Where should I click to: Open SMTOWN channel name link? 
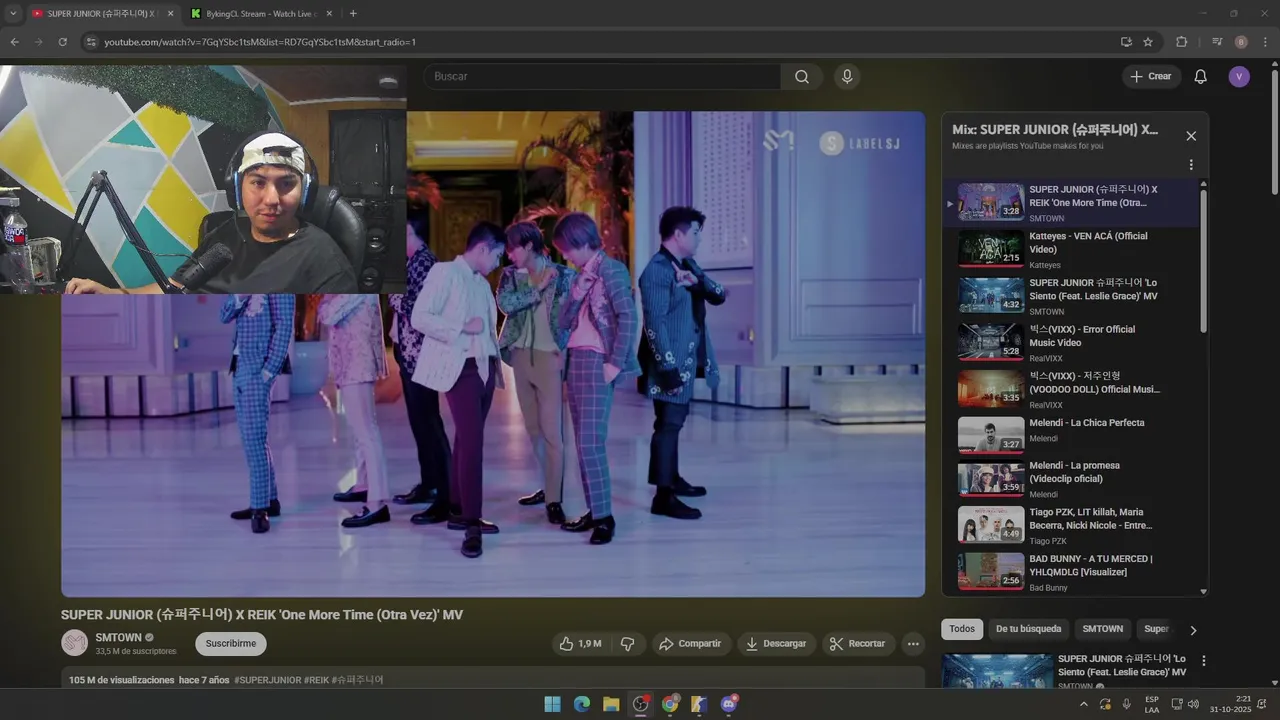(x=118, y=638)
